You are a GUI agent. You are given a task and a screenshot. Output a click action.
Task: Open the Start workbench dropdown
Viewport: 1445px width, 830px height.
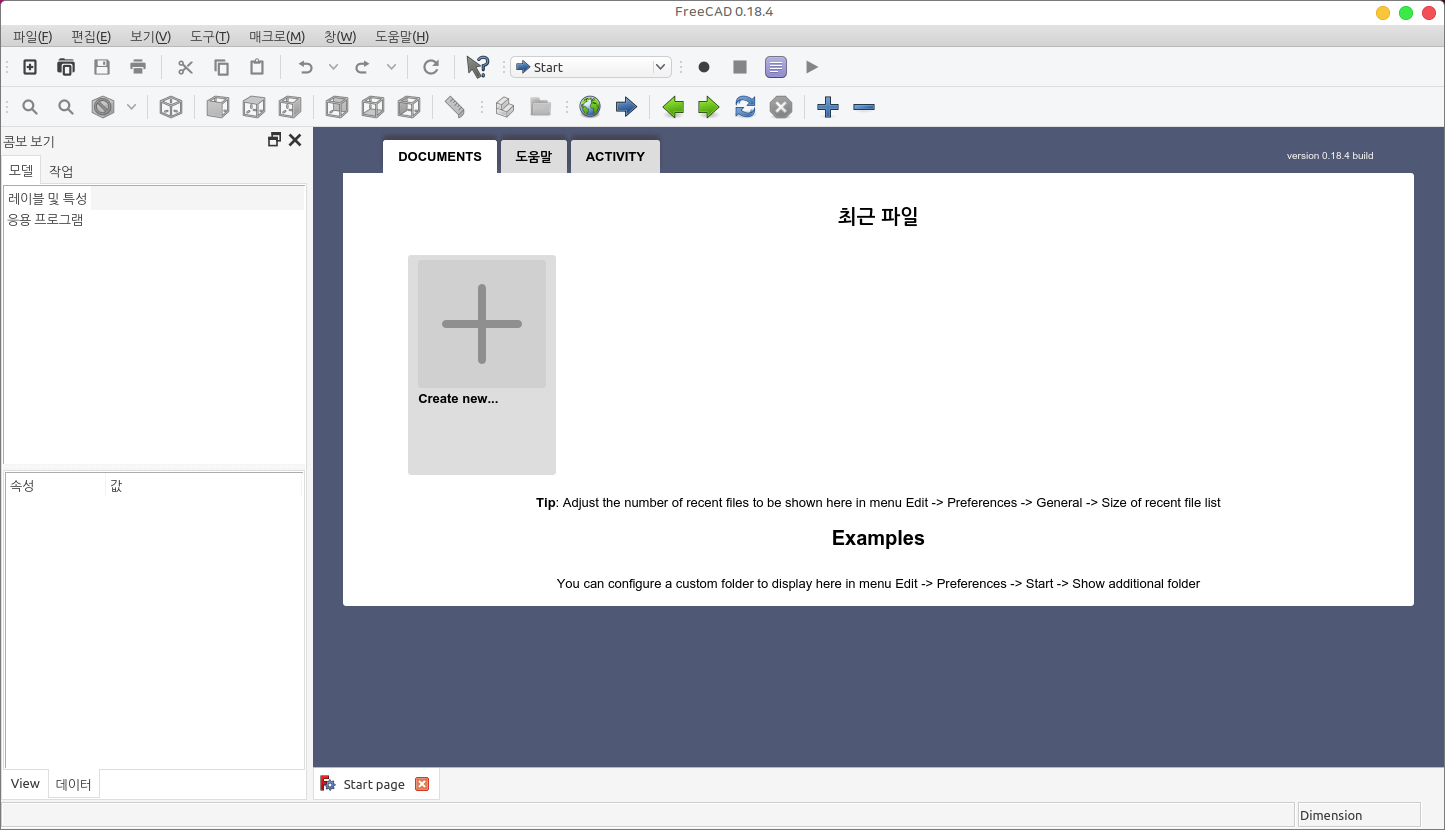590,67
